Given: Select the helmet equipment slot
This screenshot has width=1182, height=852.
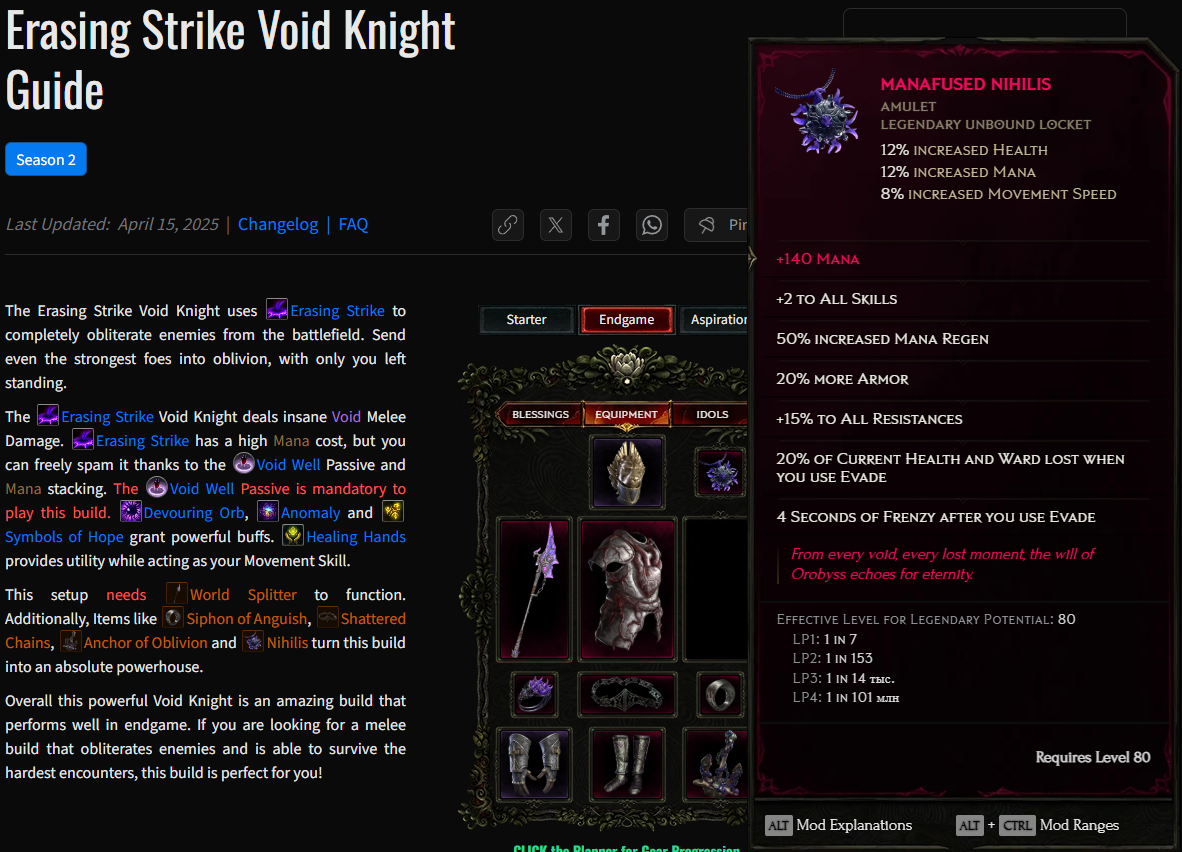Looking at the screenshot, I should coord(627,473).
